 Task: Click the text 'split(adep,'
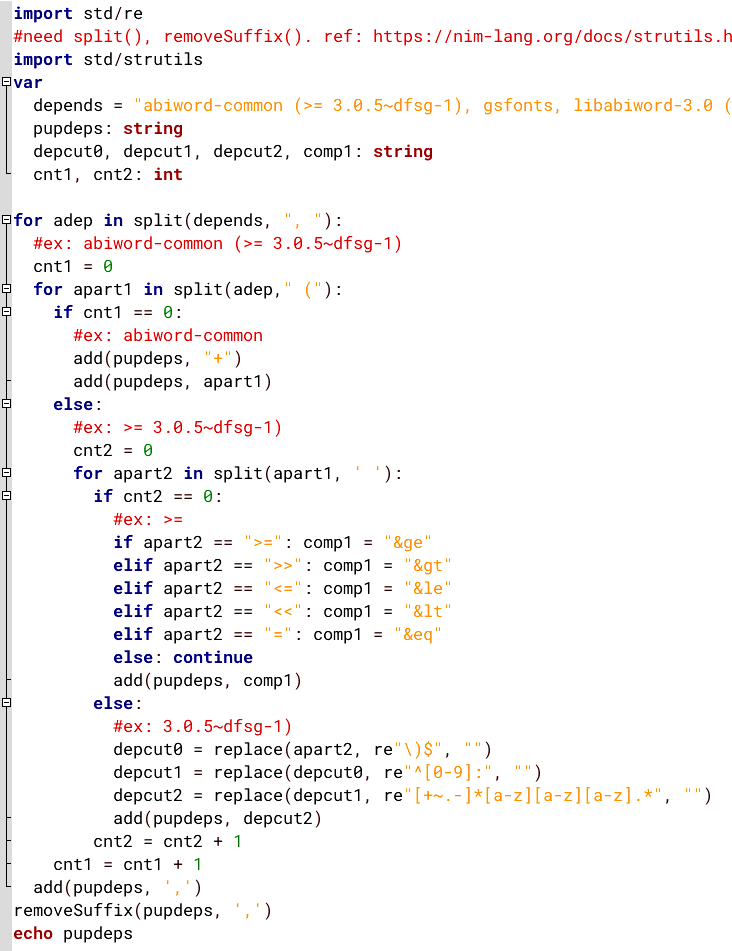[228, 289]
